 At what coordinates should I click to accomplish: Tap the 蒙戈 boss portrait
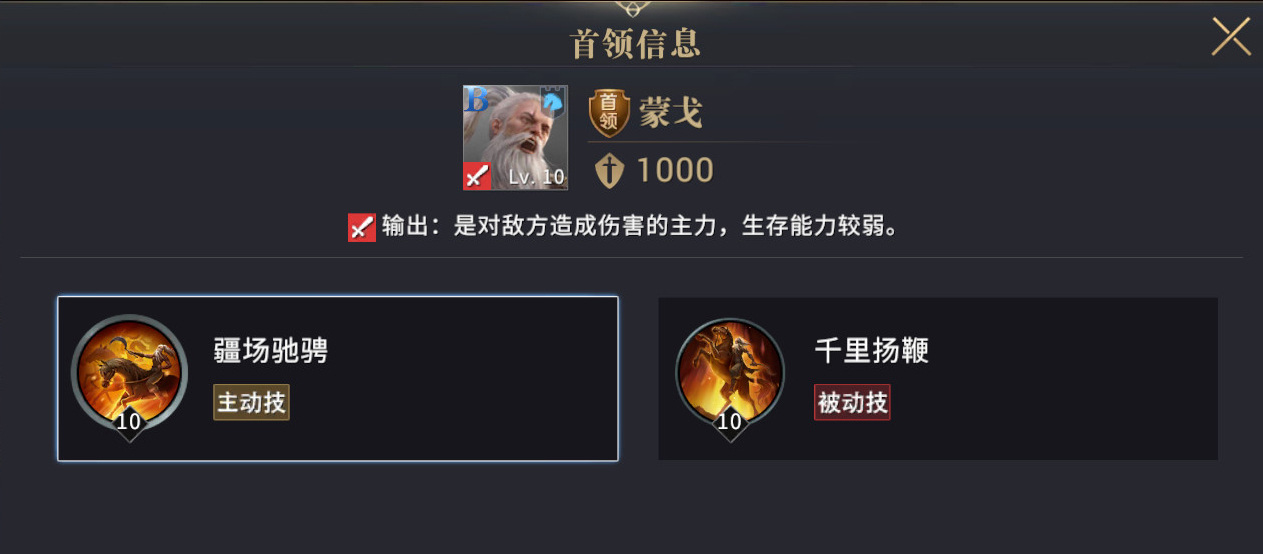[515, 138]
